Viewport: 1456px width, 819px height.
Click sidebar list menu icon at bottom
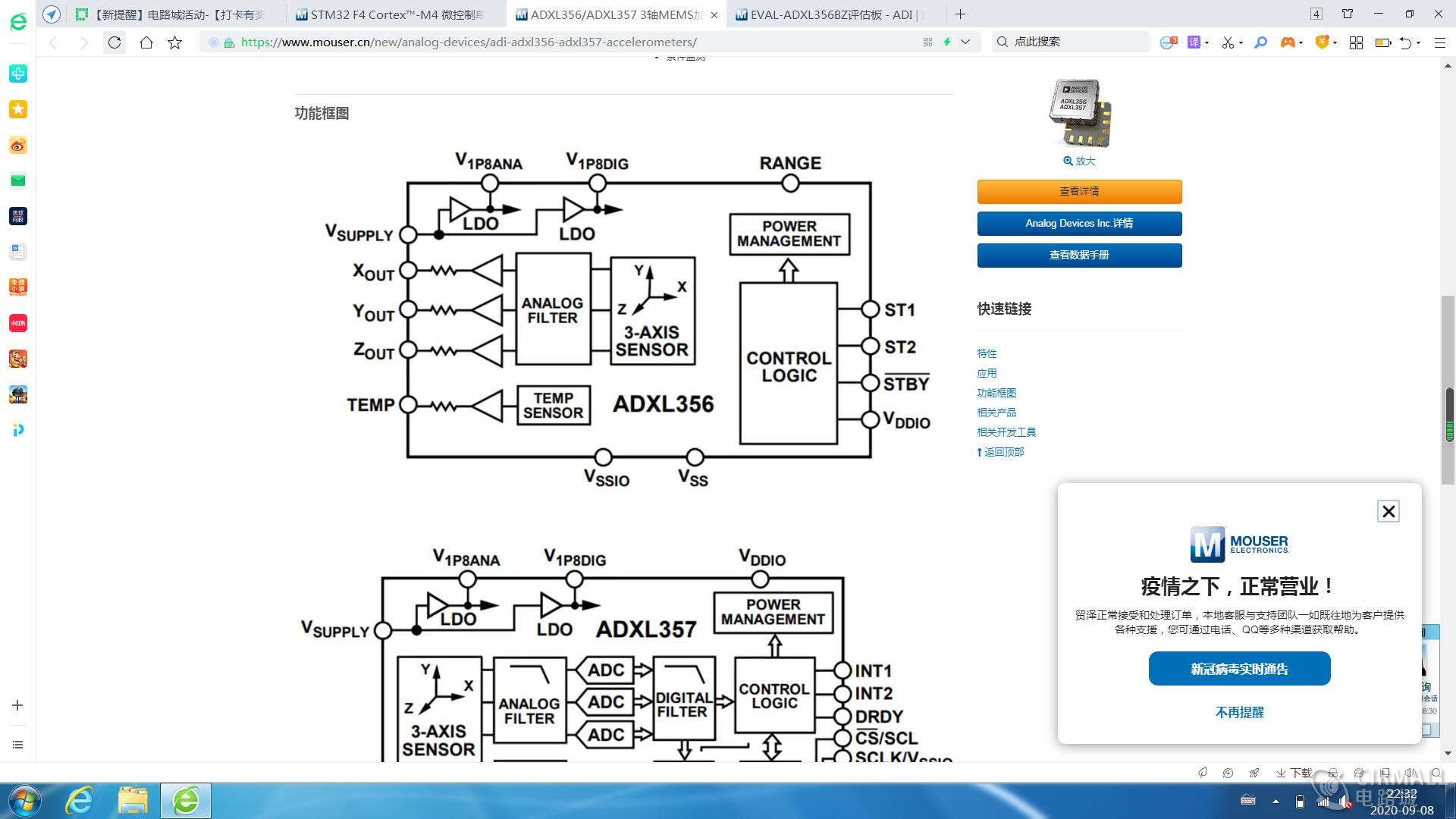tap(17, 745)
